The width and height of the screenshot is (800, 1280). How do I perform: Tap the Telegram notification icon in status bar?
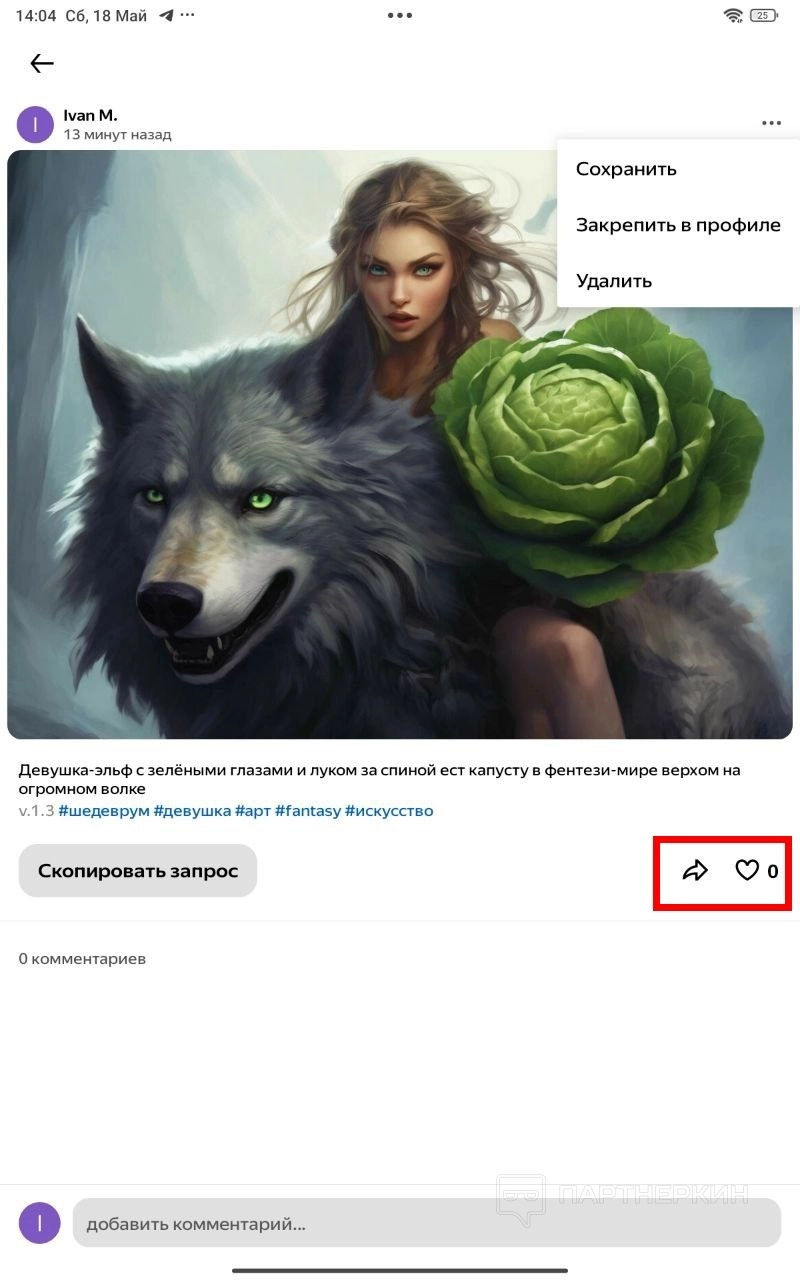tap(165, 15)
